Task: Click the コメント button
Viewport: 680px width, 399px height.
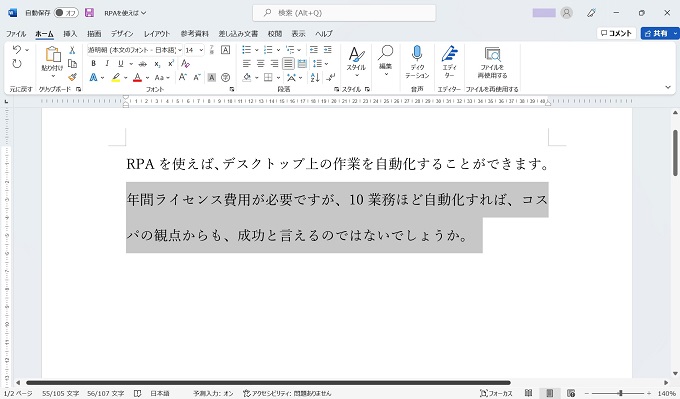Action: tap(616, 33)
